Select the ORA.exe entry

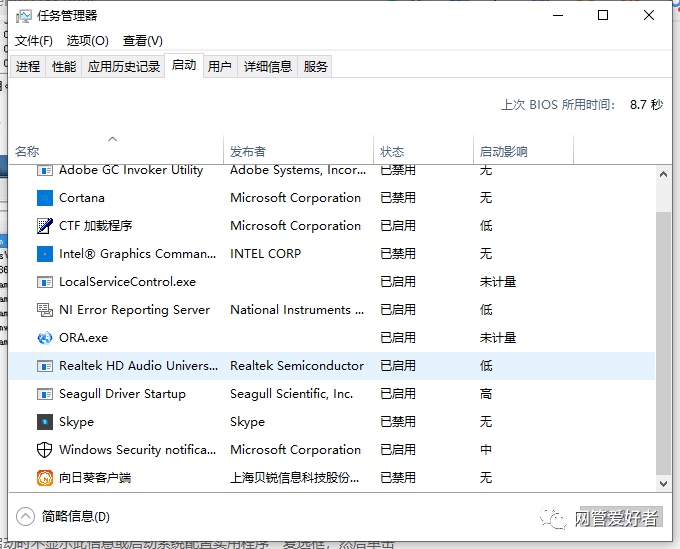click(x=83, y=338)
